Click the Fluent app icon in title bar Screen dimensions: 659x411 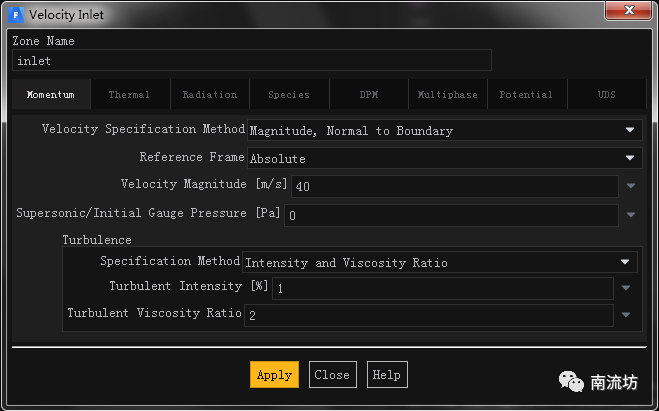coord(17,15)
